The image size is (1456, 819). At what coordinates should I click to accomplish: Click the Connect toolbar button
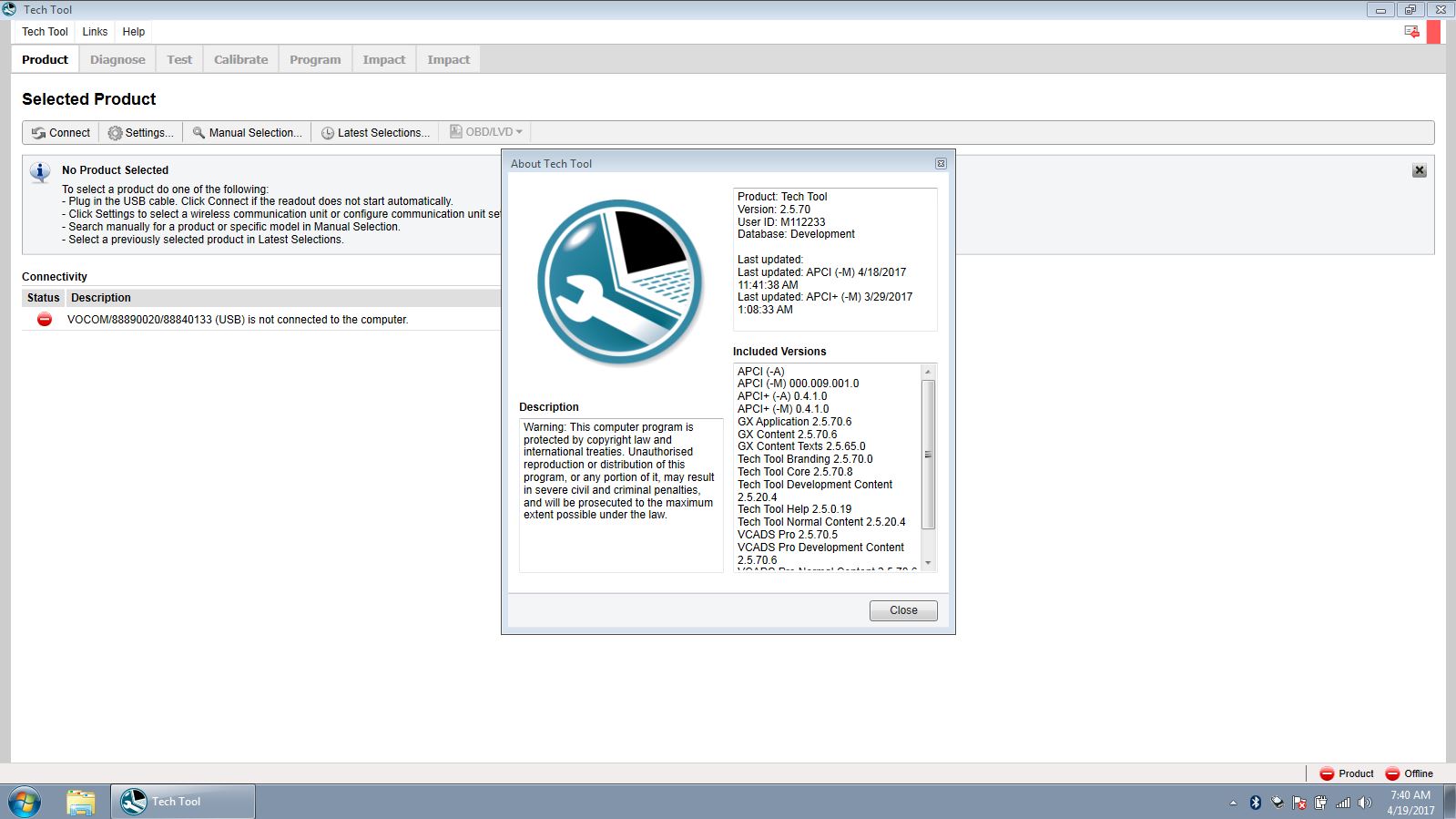click(x=61, y=133)
